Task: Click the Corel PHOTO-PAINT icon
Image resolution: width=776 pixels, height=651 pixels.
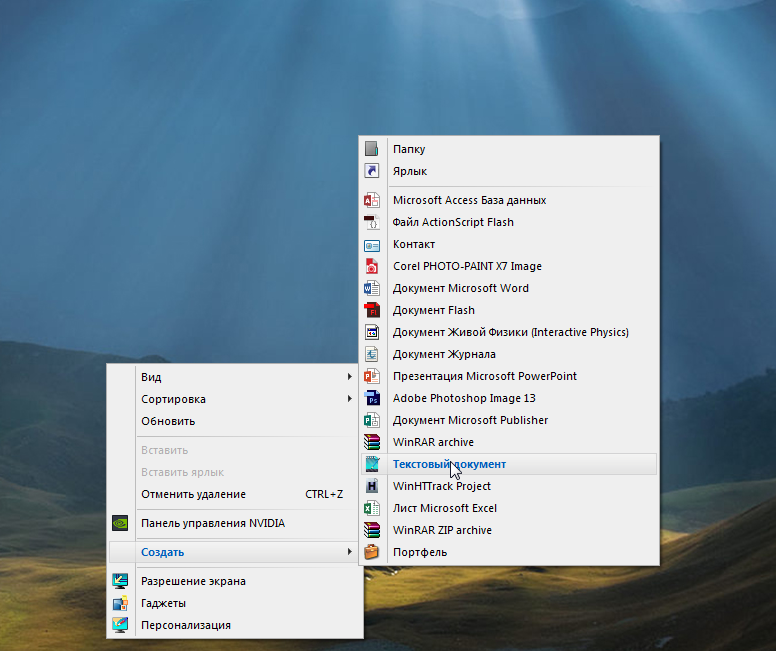Action: click(x=372, y=266)
